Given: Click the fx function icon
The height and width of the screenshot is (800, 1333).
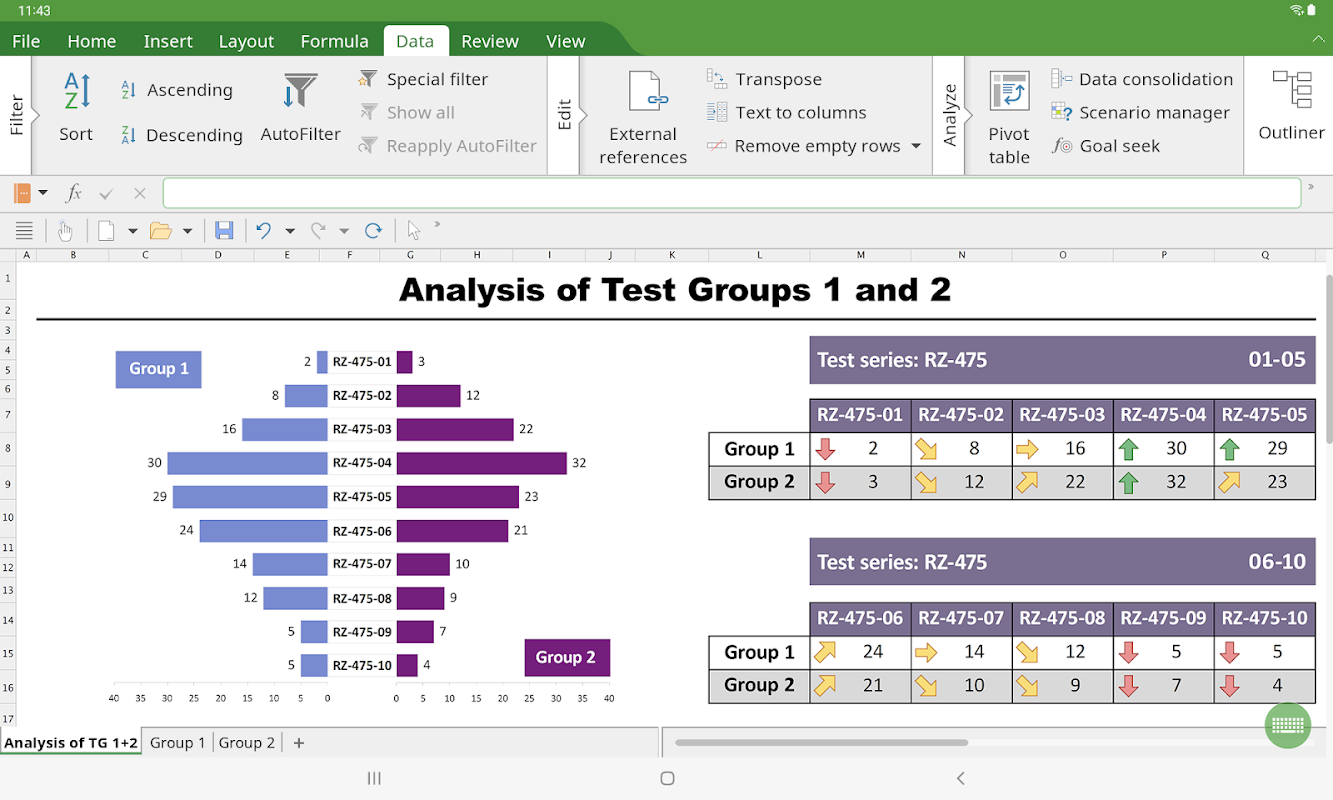Looking at the screenshot, I should click(x=73, y=193).
